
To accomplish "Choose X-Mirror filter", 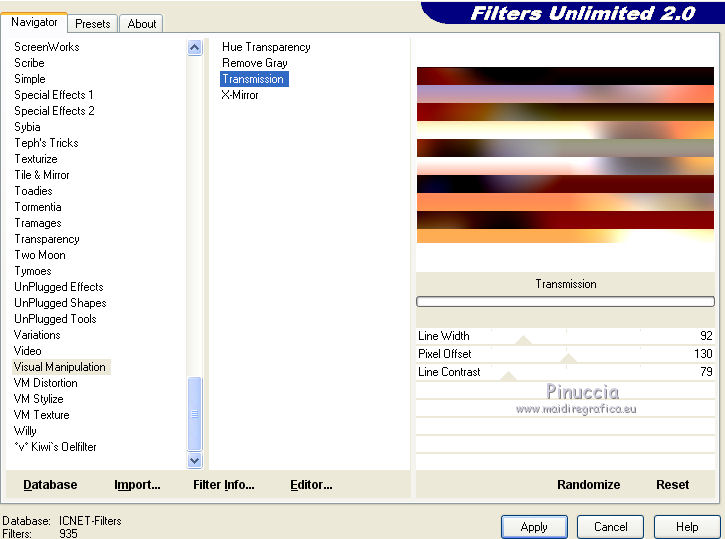I will 240,95.
